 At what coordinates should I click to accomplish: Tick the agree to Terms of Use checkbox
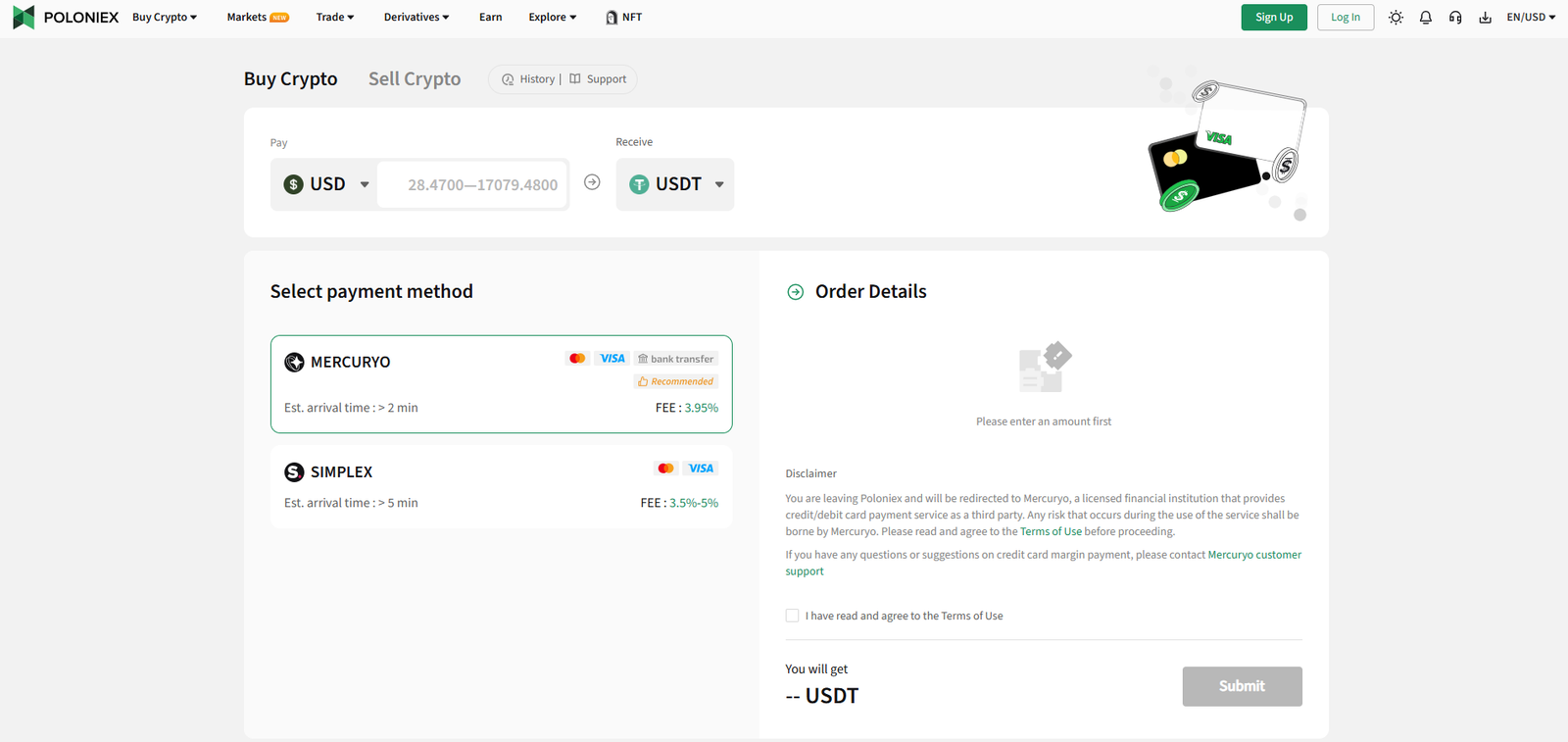tap(792, 616)
